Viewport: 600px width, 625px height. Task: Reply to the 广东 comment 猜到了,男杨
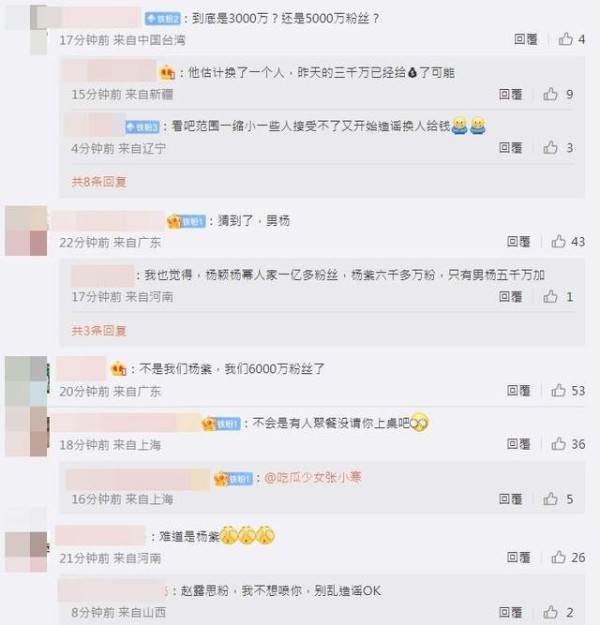point(518,242)
